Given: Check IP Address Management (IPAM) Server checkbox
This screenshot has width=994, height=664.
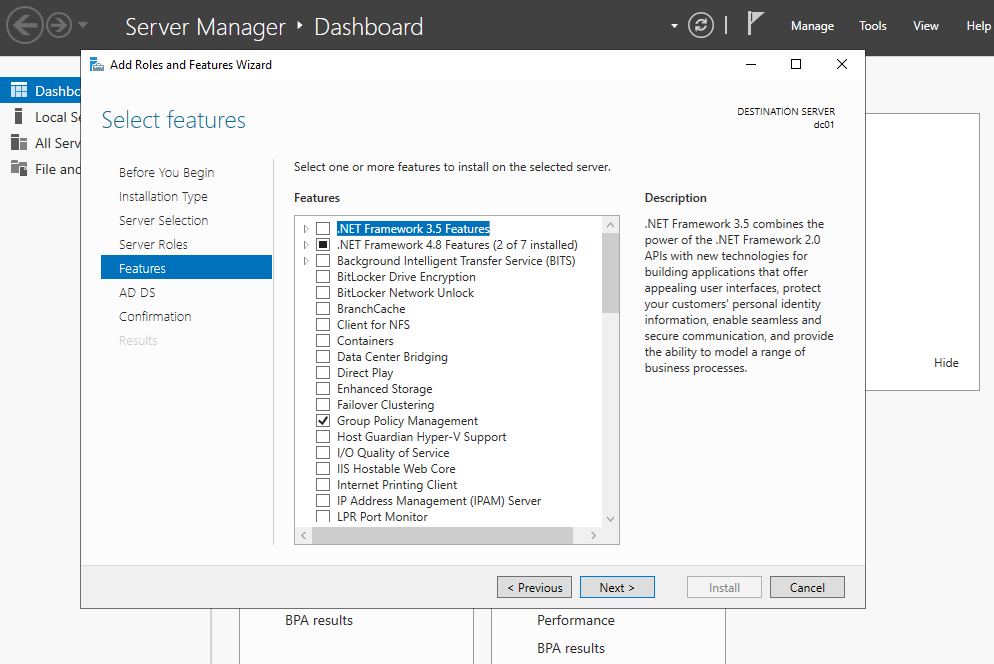Looking at the screenshot, I should coord(323,500).
